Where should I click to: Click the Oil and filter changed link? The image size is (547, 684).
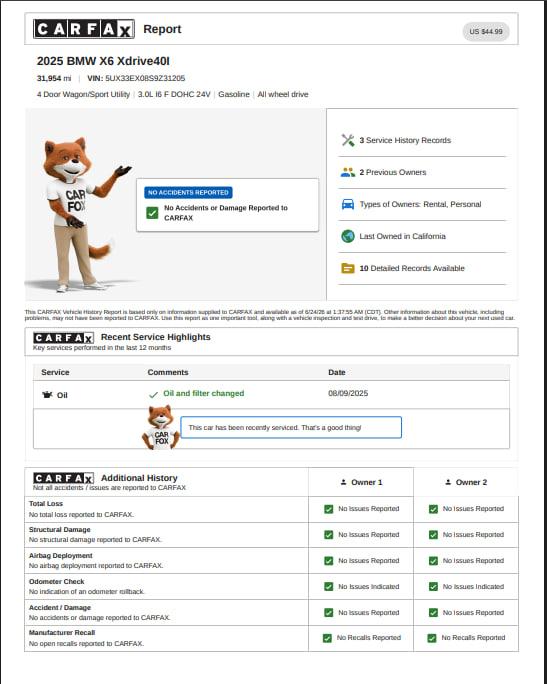coord(204,393)
